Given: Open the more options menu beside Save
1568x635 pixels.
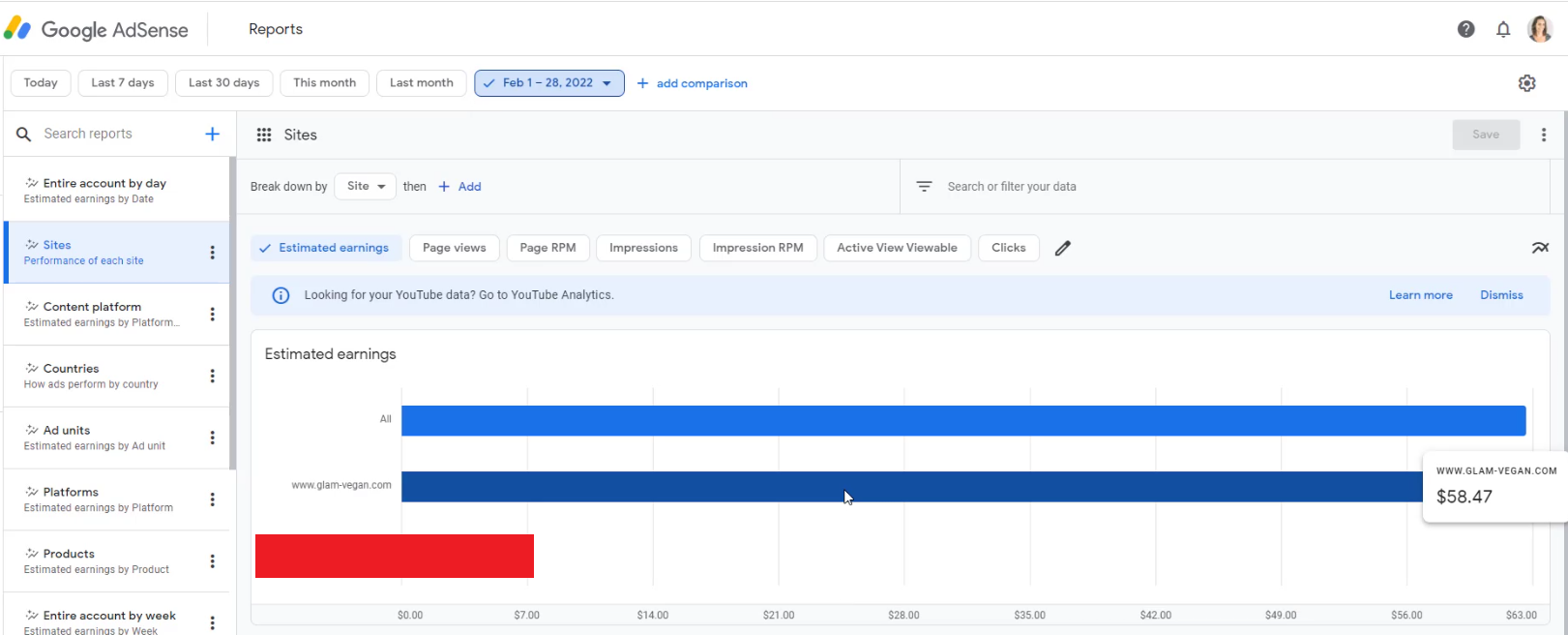Looking at the screenshot, I should click(x=1544, y=135).
